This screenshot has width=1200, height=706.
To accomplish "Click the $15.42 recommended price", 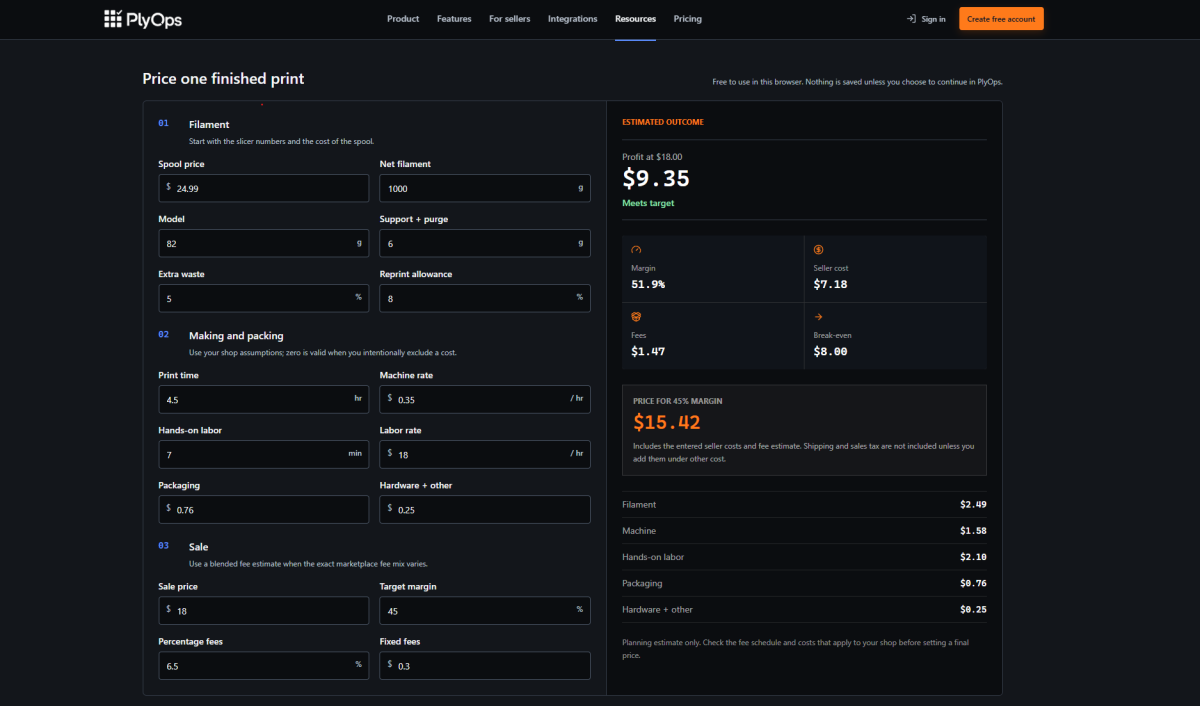I will 667,422.
